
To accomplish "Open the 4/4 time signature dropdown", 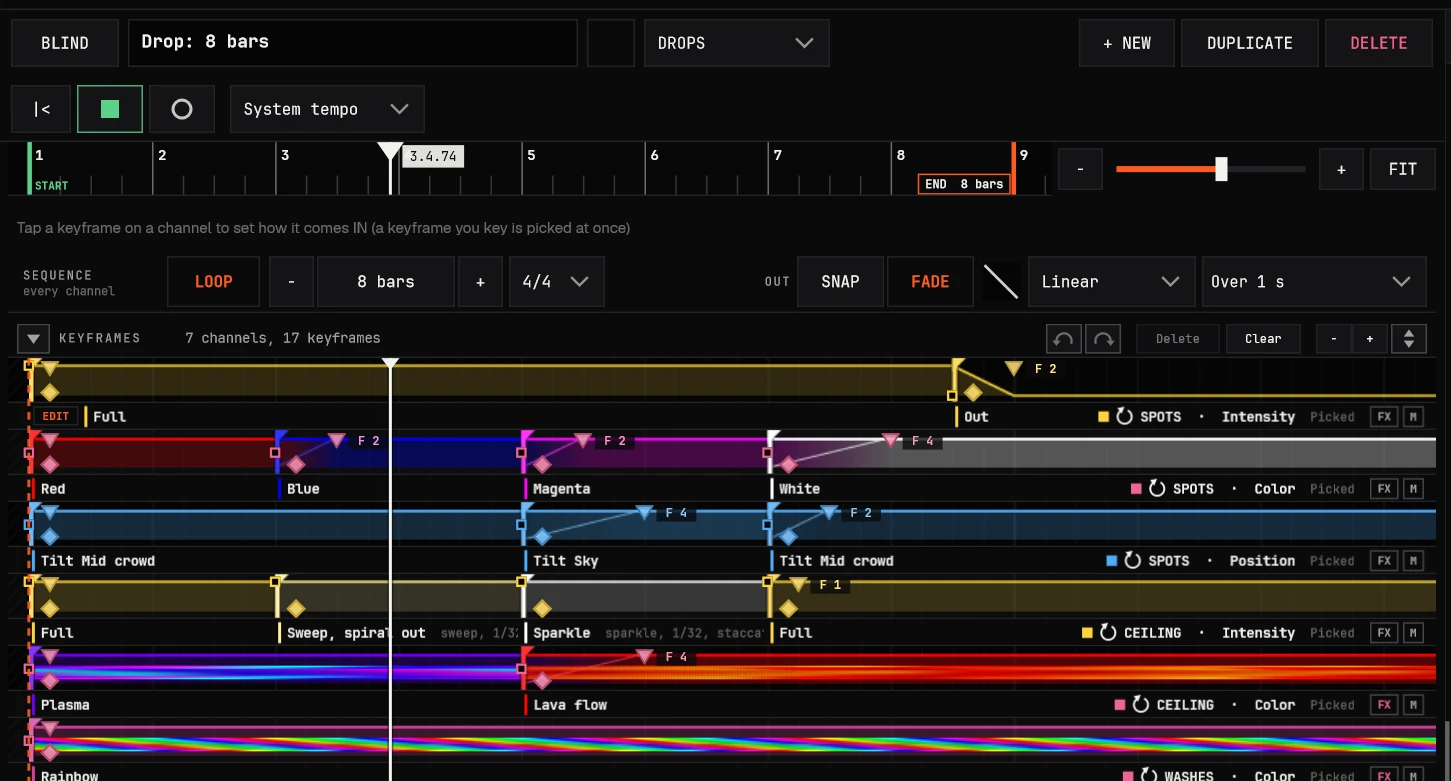I will point(557,282).
